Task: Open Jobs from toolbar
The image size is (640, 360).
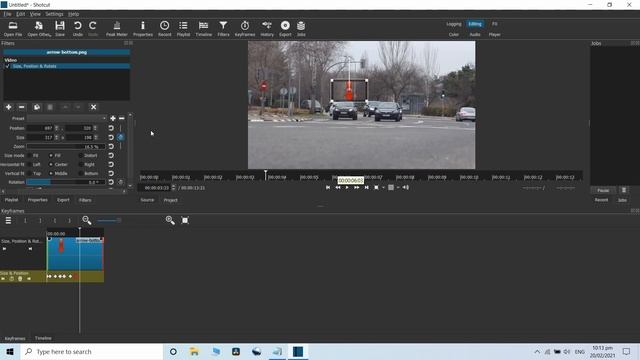Action: pos(301,29)
